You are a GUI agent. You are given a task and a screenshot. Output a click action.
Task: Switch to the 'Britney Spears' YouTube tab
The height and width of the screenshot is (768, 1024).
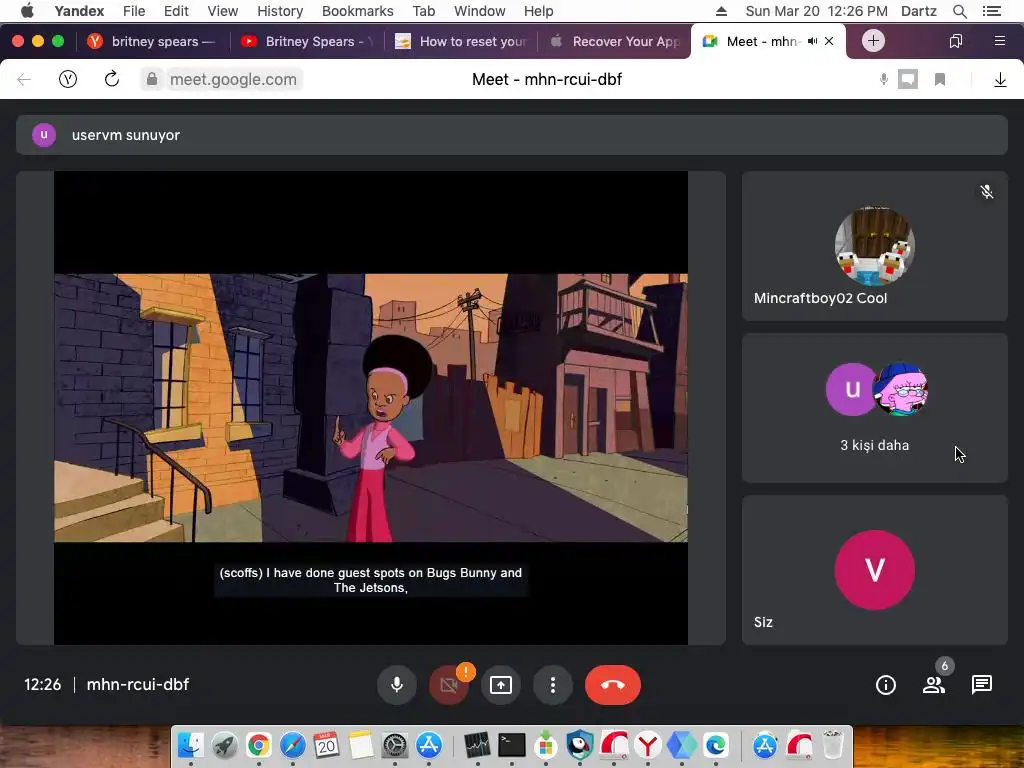[x=308, y=41]
